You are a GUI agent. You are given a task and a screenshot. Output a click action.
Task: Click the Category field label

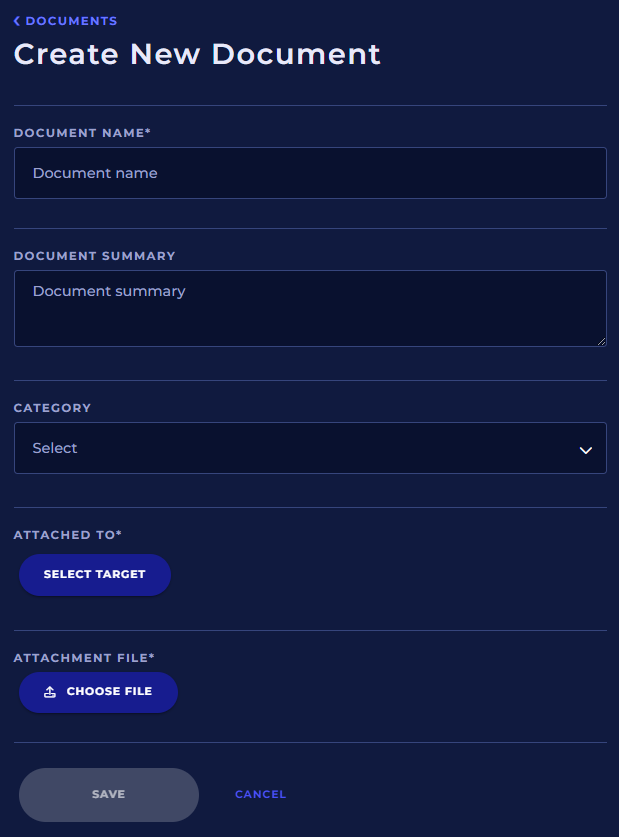tap(52, 408)
